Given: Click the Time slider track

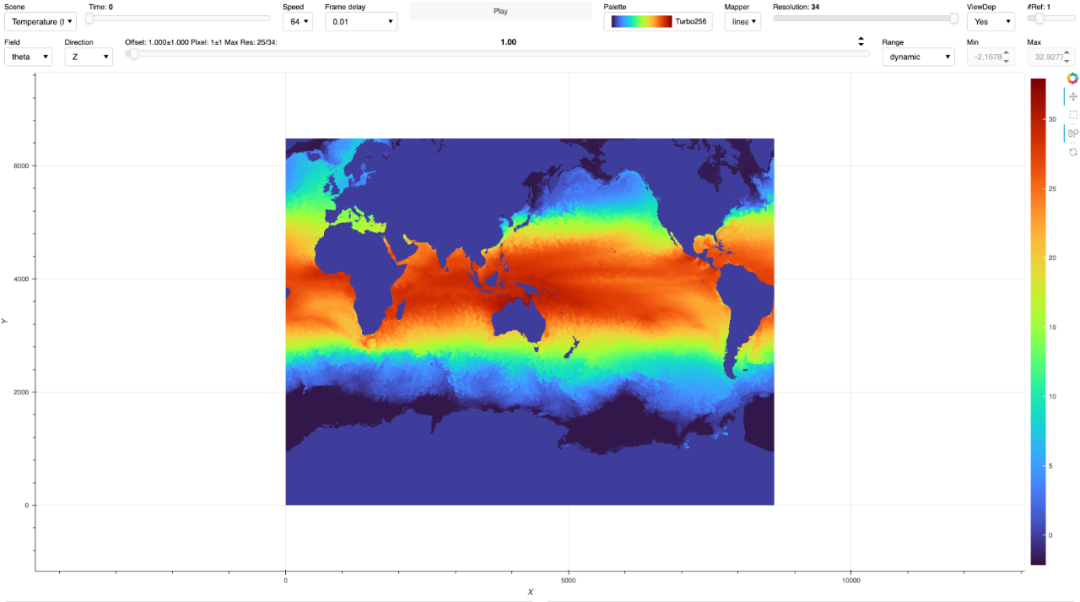Looking at the screenshot, I should 180,19.
